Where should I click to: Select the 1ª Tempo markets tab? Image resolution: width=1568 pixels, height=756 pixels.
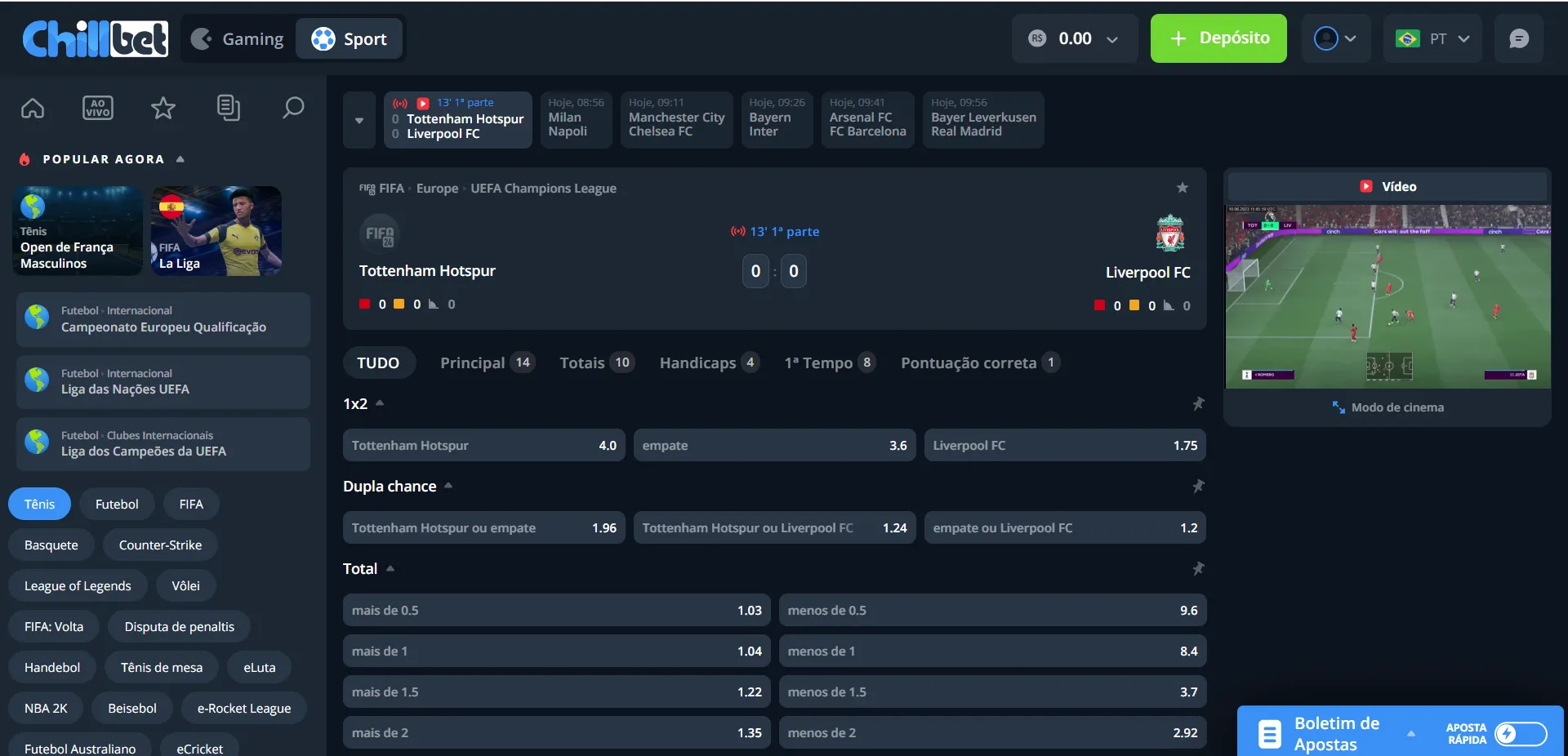click(830, 362)
